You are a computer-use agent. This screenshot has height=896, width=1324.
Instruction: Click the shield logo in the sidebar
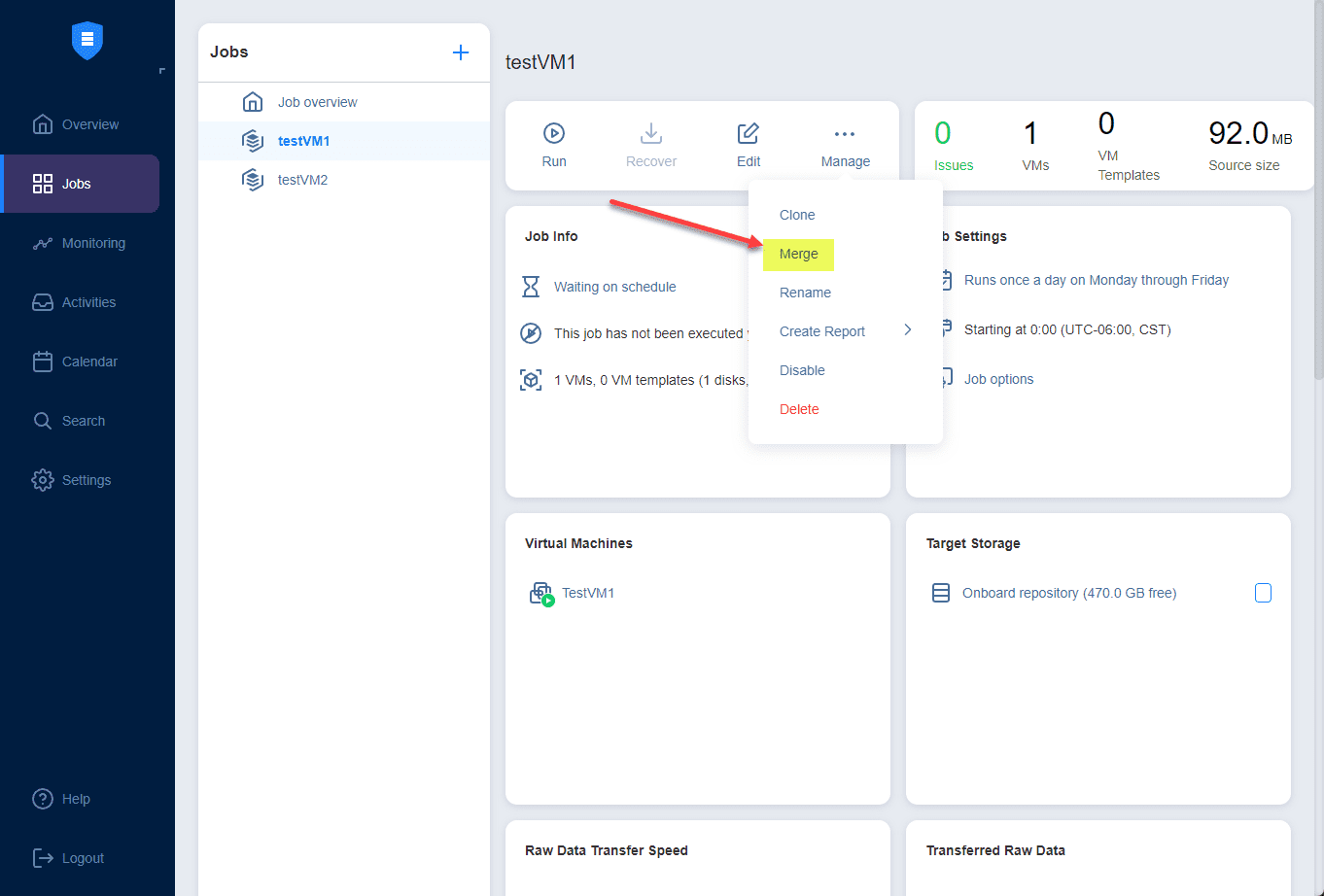(87, 40)
